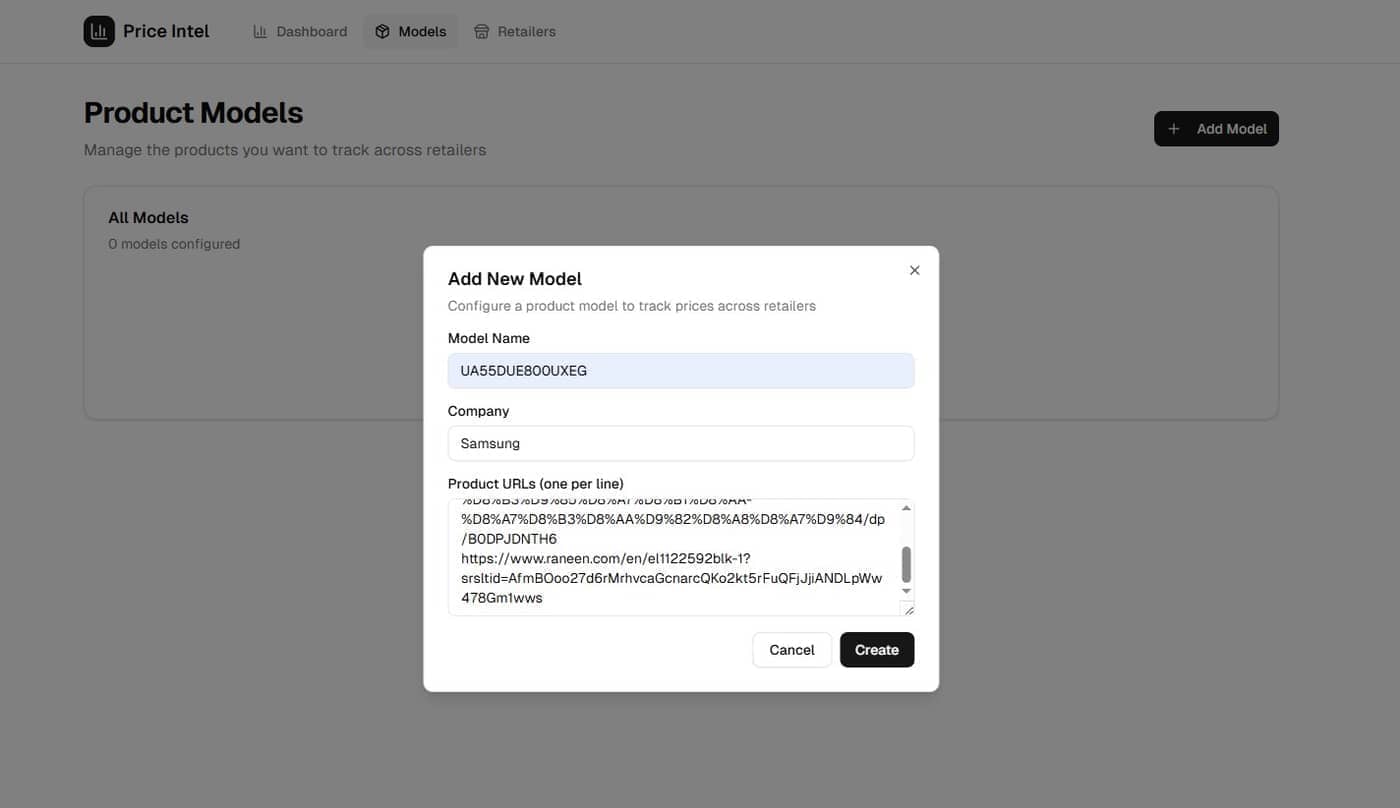Screen dimensions: 1400x808
Task: Click into the Company field
Action: point(680,443)
